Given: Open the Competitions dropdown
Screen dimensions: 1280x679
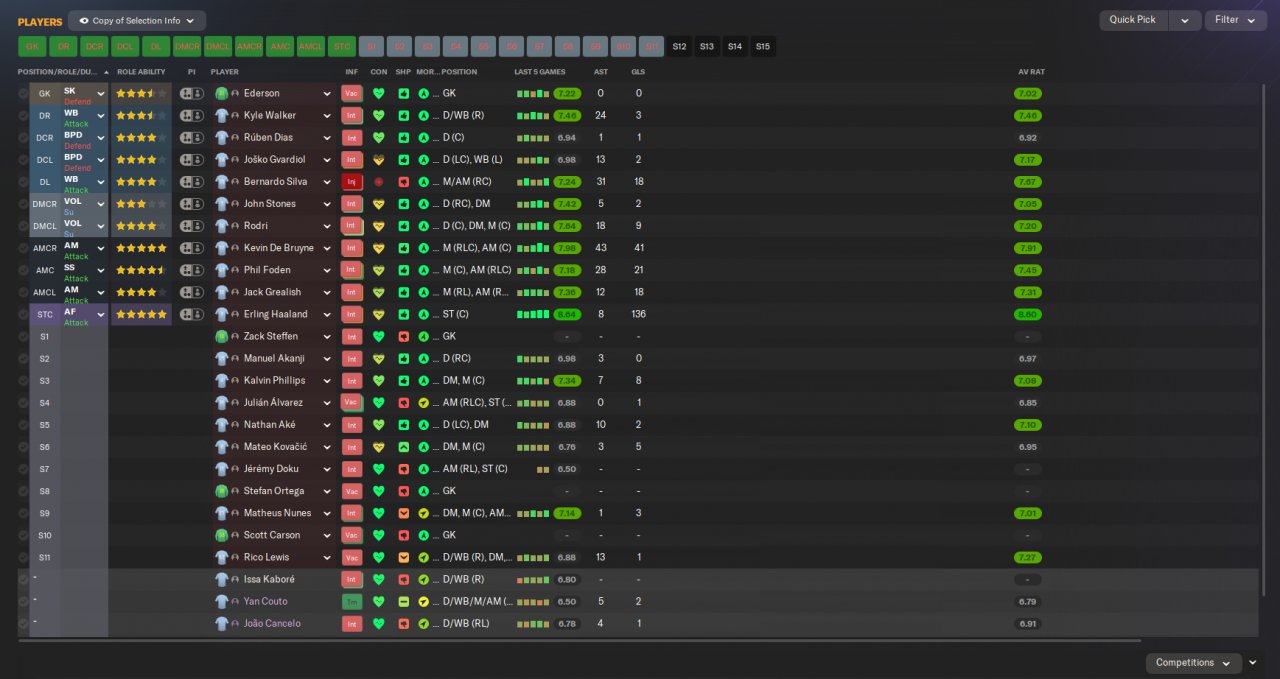Looking at the screenshot, I should click(1194, 663).
